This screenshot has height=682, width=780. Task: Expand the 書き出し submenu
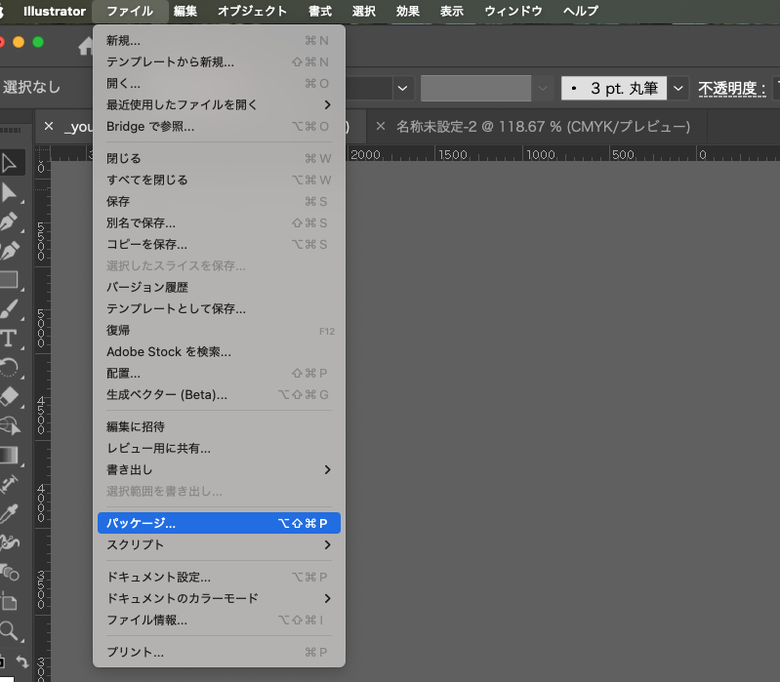[x=219, y=470]
